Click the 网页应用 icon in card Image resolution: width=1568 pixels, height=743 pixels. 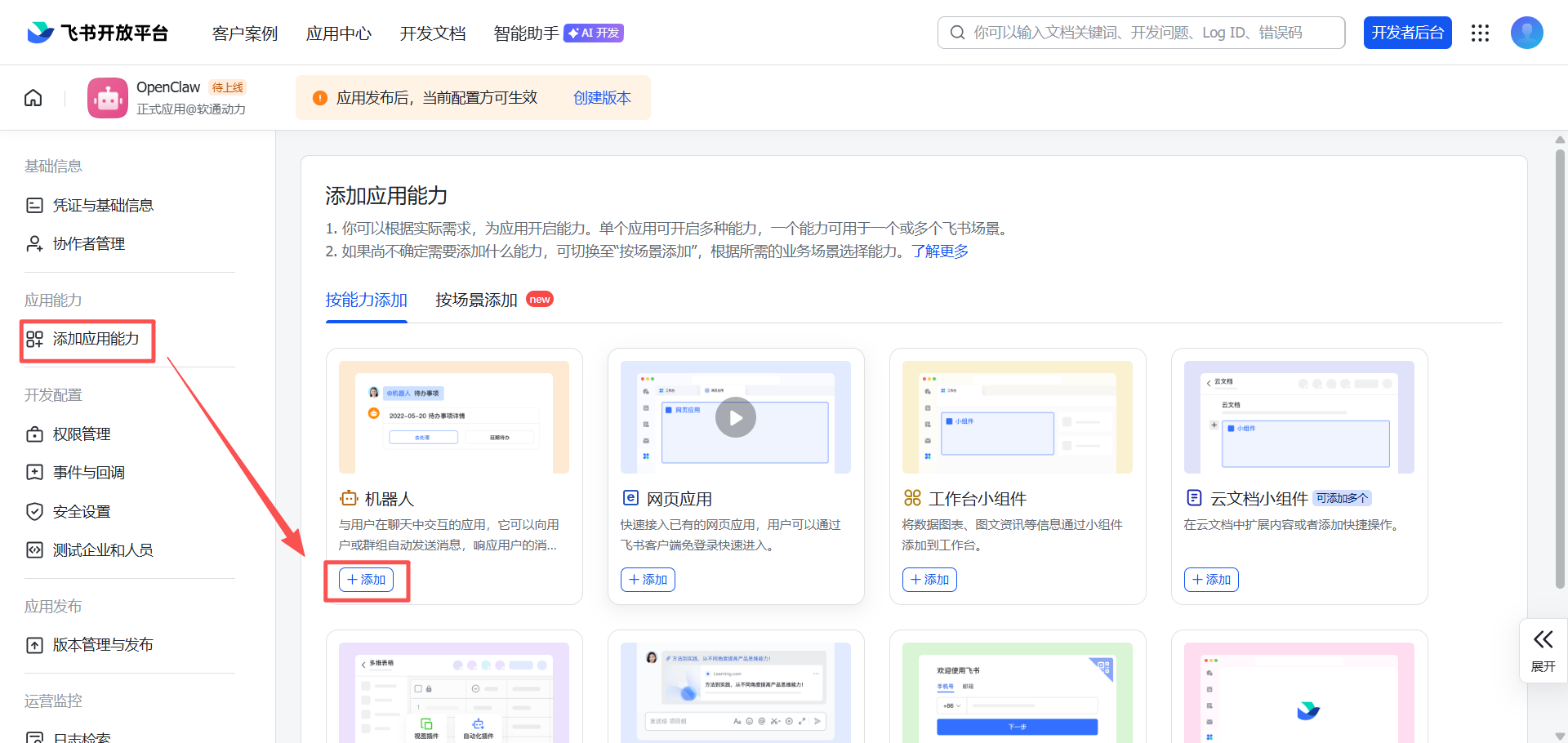coord(630,498)
